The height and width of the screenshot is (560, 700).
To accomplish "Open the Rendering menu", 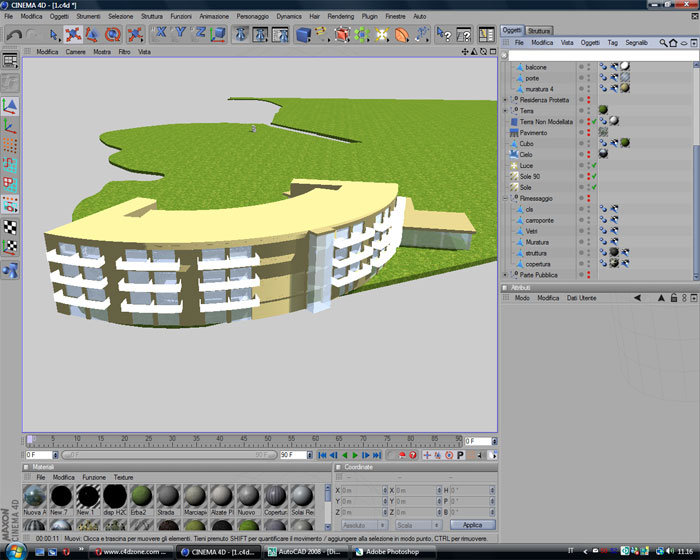I will coord(341,16).
